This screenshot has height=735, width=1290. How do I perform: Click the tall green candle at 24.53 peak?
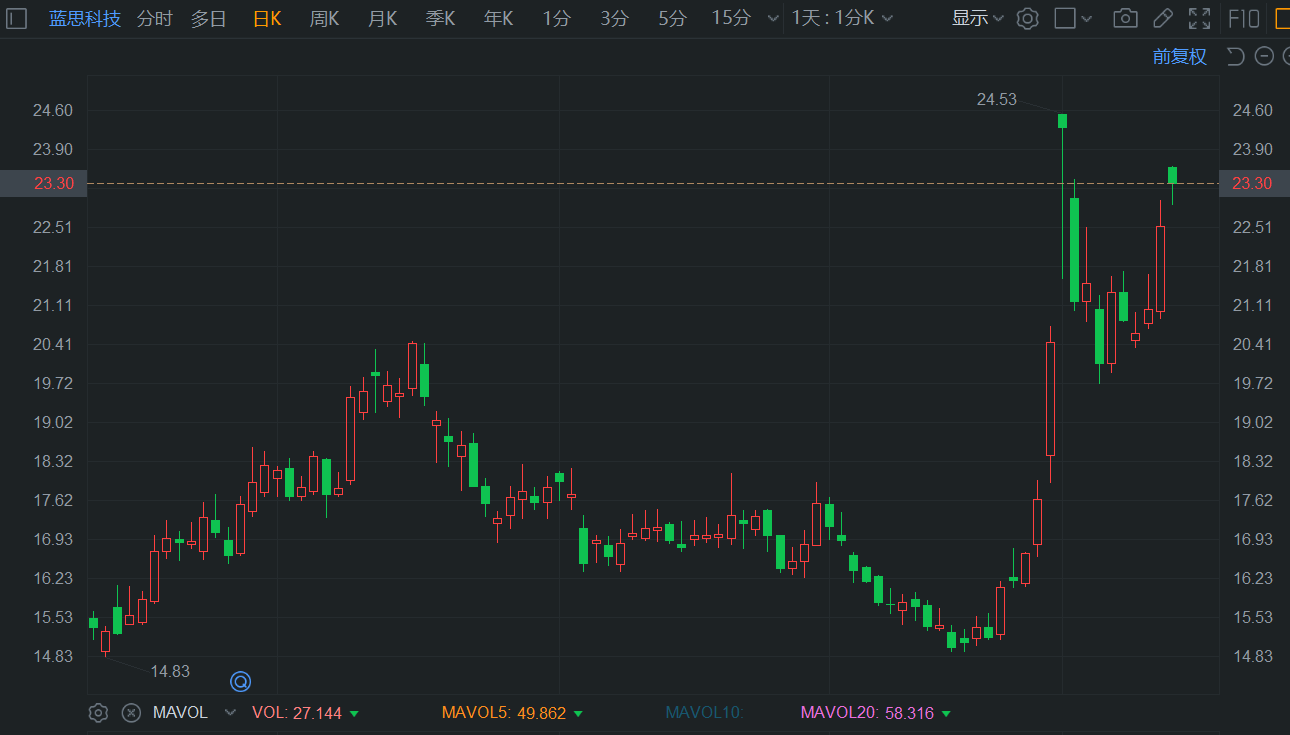[1062, 121]
